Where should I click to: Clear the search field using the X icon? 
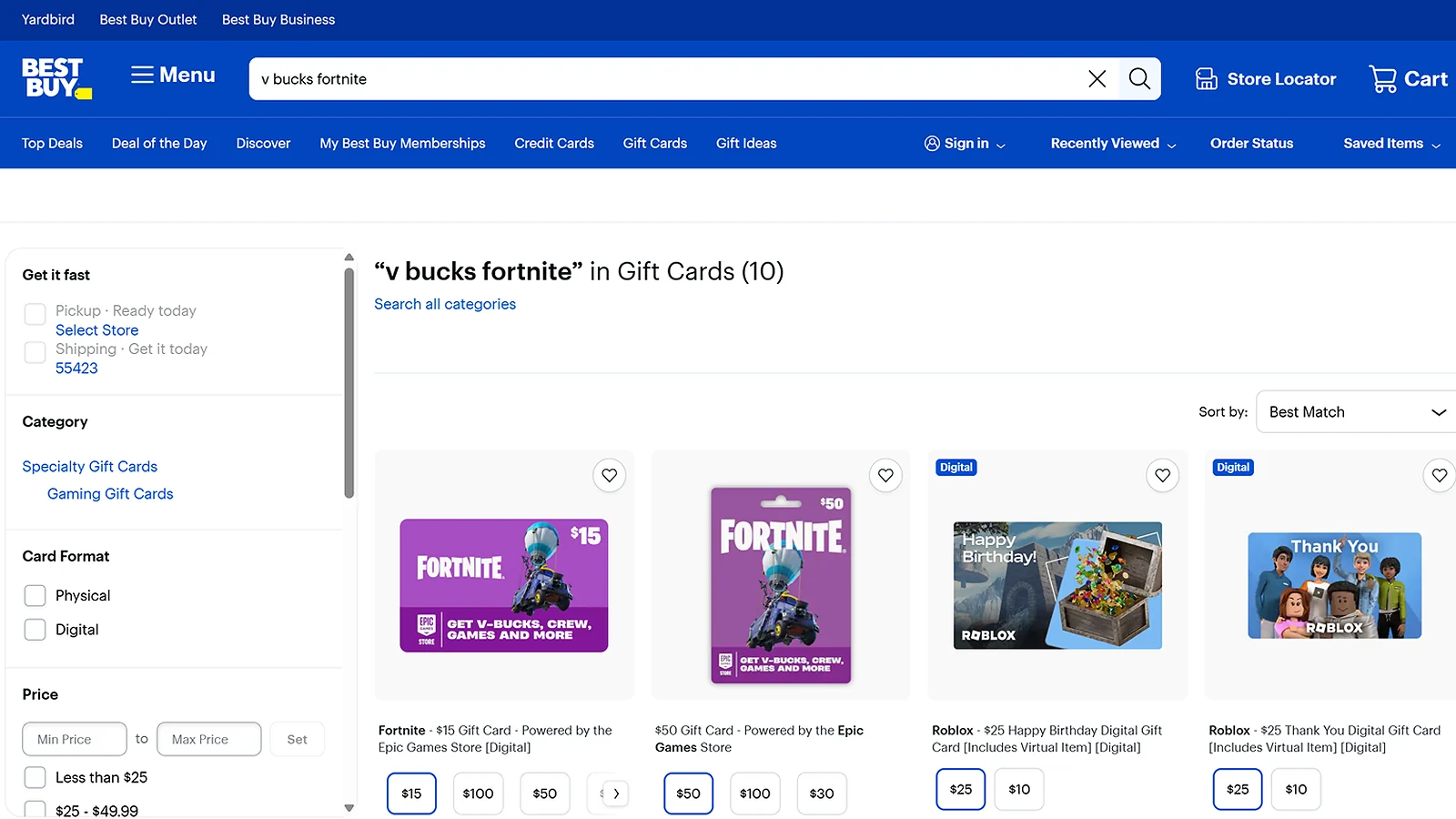1096,78
